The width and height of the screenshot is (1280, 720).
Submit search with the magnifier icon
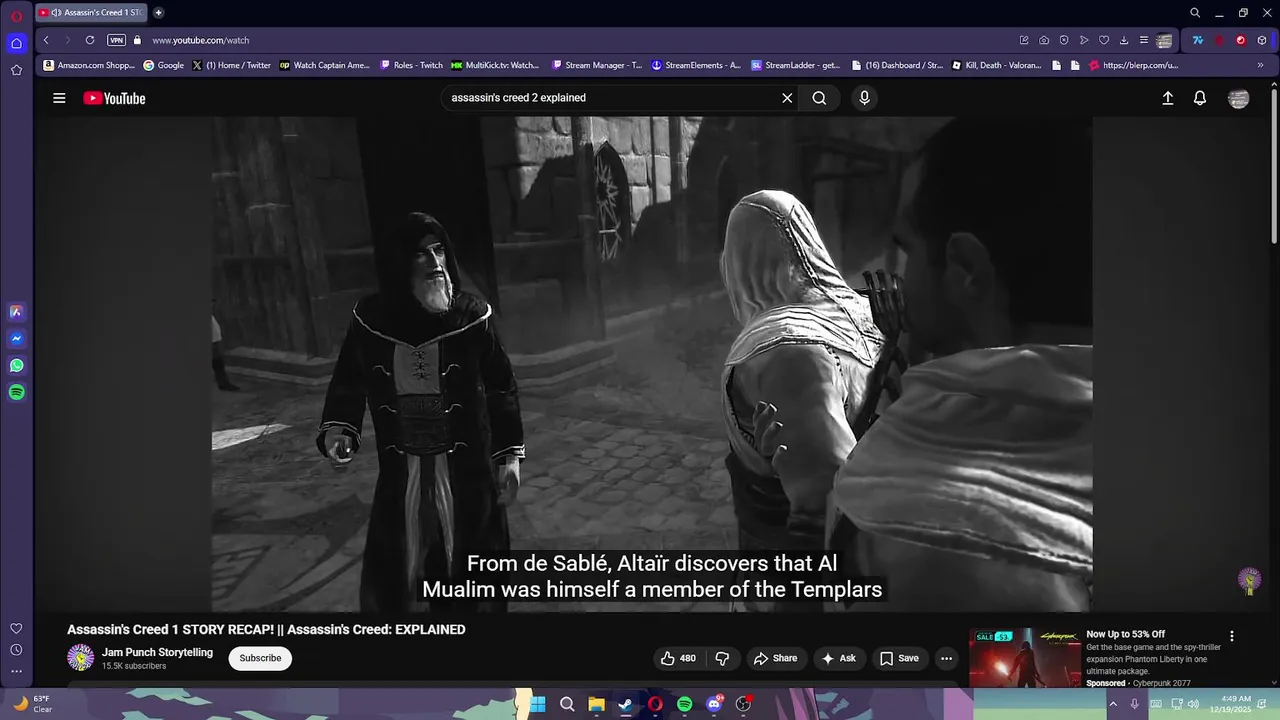pyautogui.click(x=819, y=98)
